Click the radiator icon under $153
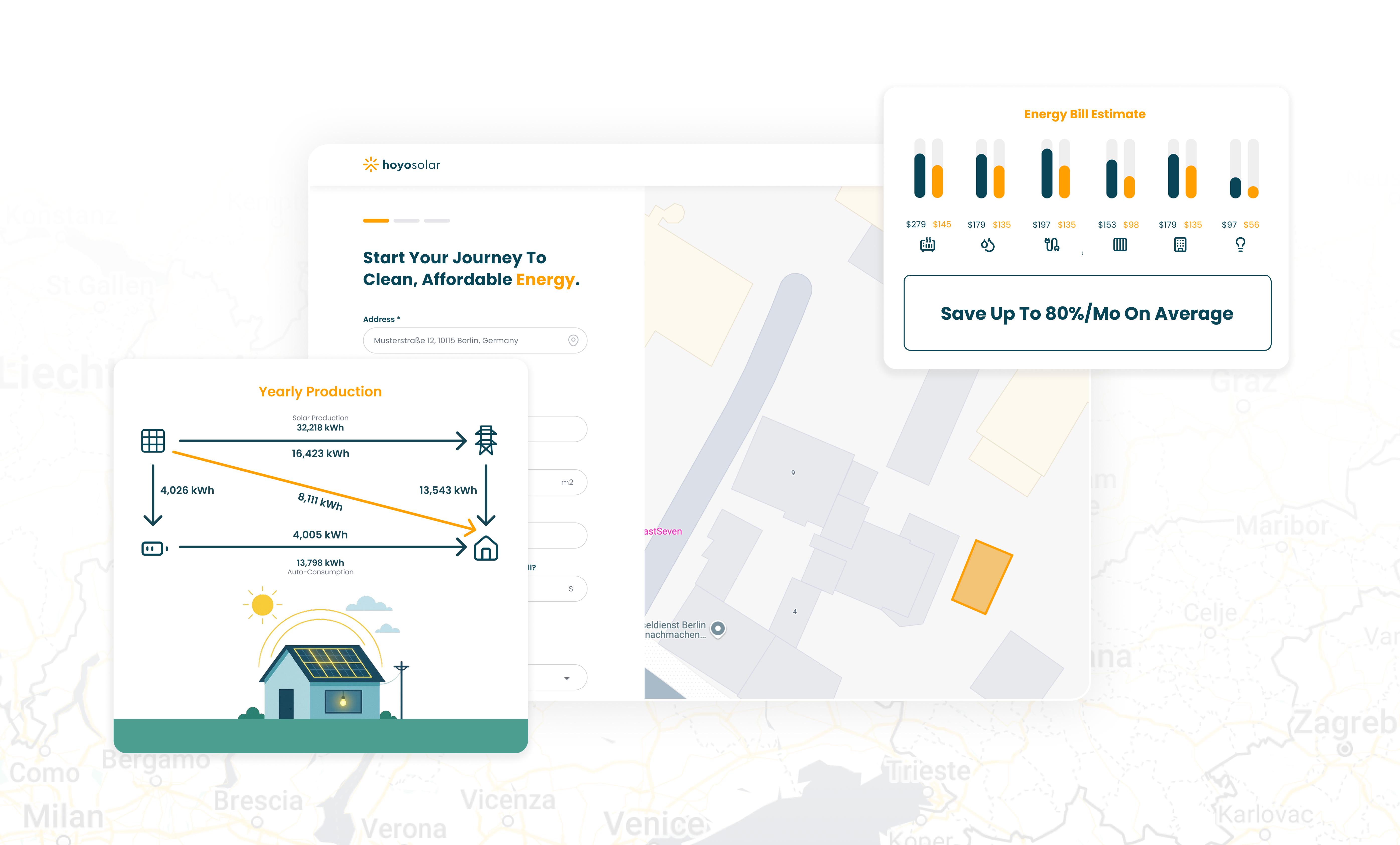Image resolution: width=1400 pixels, height=845 pixels. [x=1120, y=245]
